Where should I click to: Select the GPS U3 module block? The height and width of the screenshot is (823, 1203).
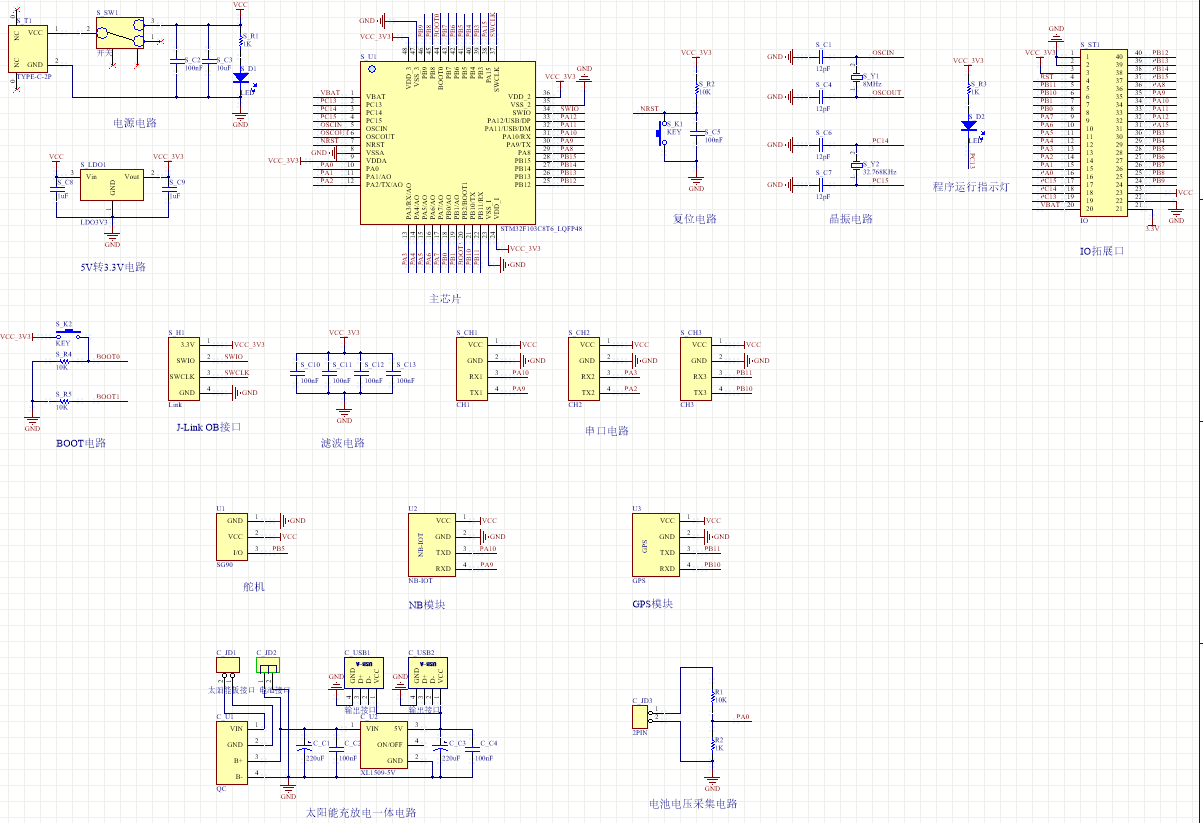(x=656, y=544)
